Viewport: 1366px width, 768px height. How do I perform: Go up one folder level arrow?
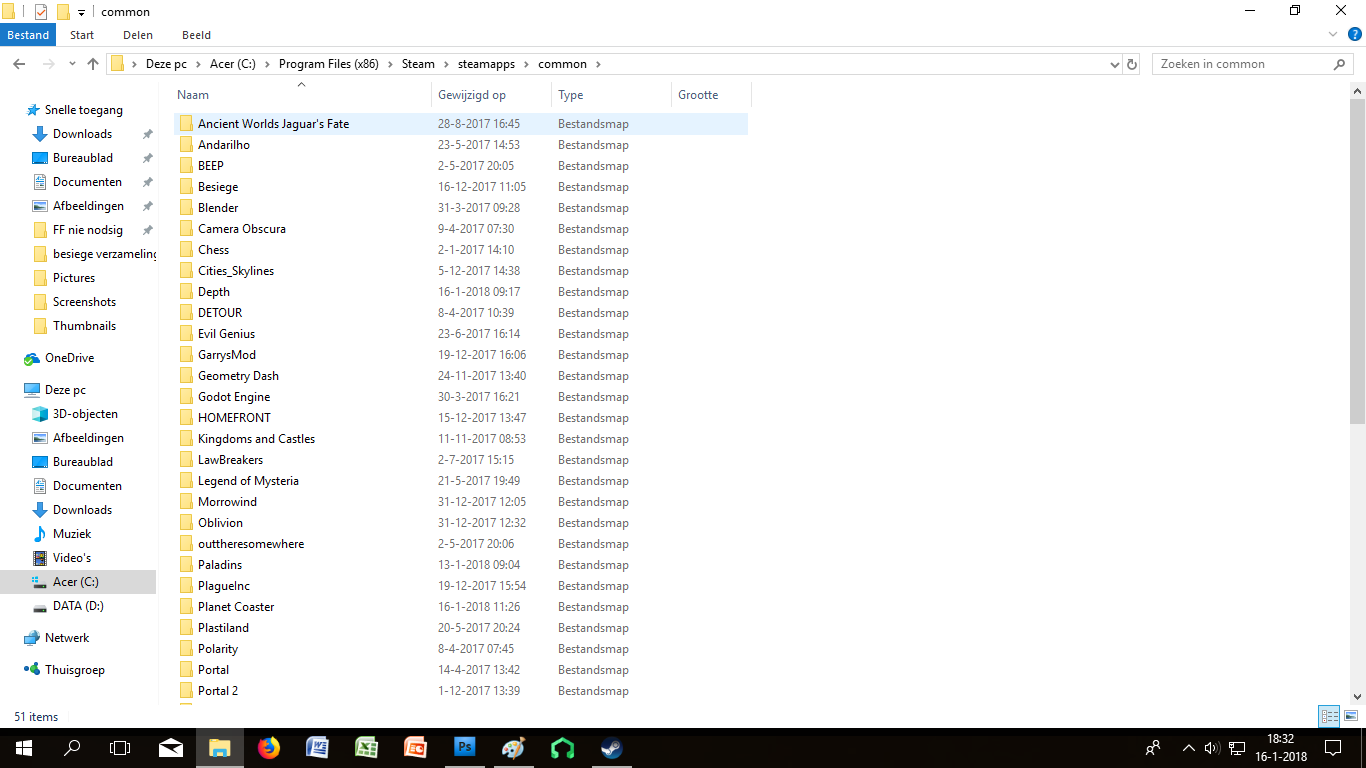coord(93,64)
